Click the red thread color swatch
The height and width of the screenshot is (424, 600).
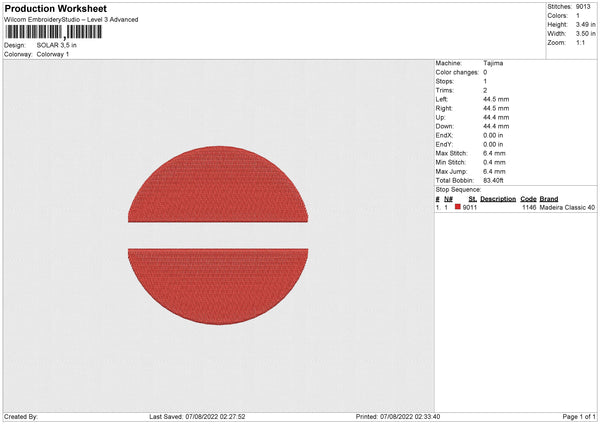pos(458,207)
